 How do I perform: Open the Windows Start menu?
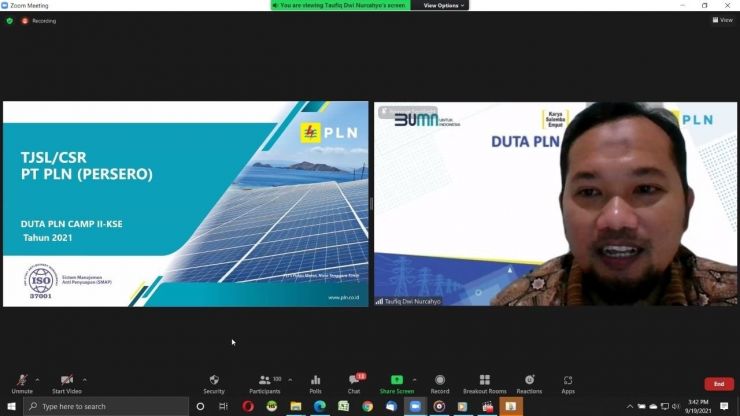pos(11,406)
